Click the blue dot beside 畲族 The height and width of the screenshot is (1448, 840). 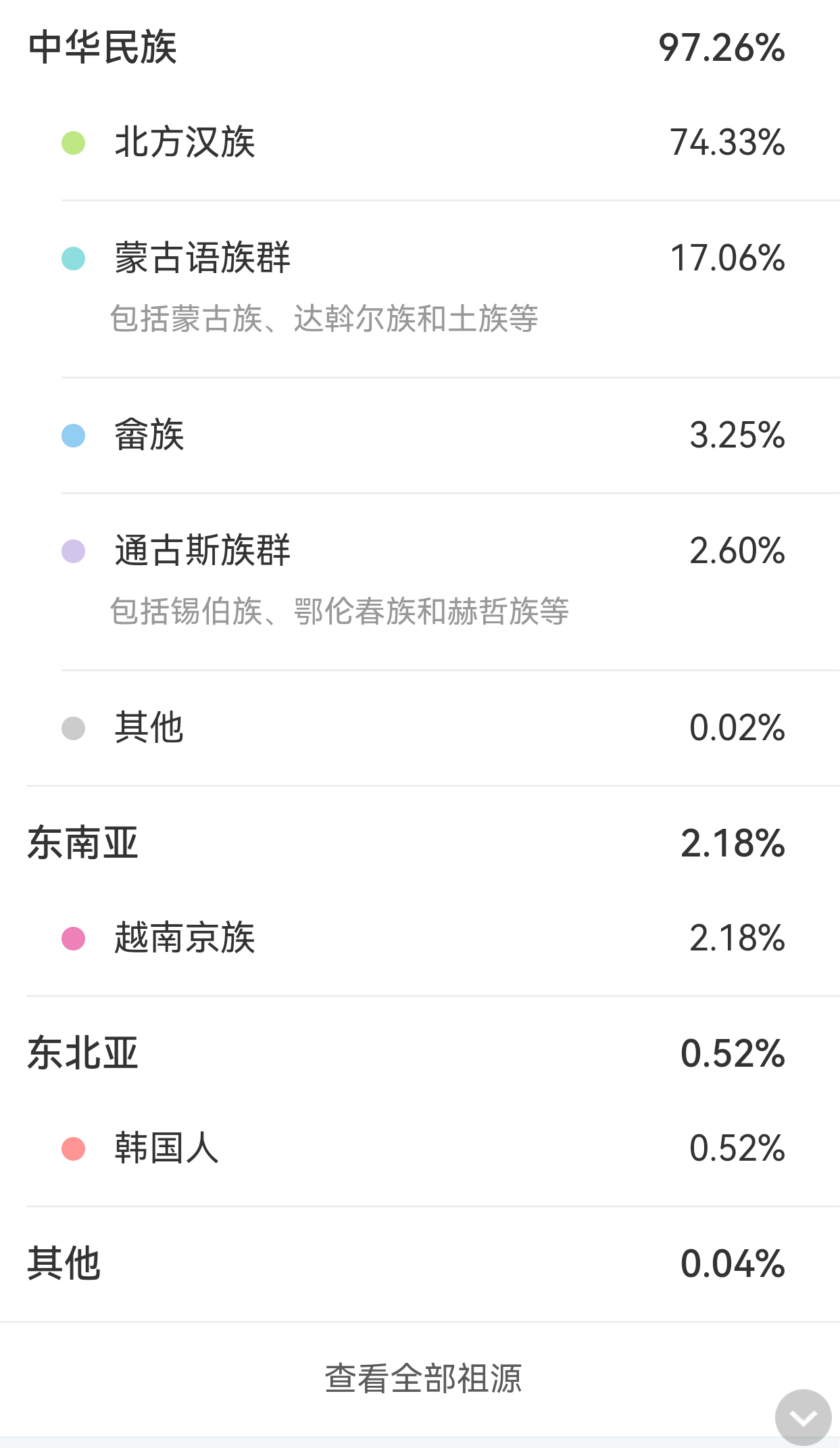coord(73,435)
